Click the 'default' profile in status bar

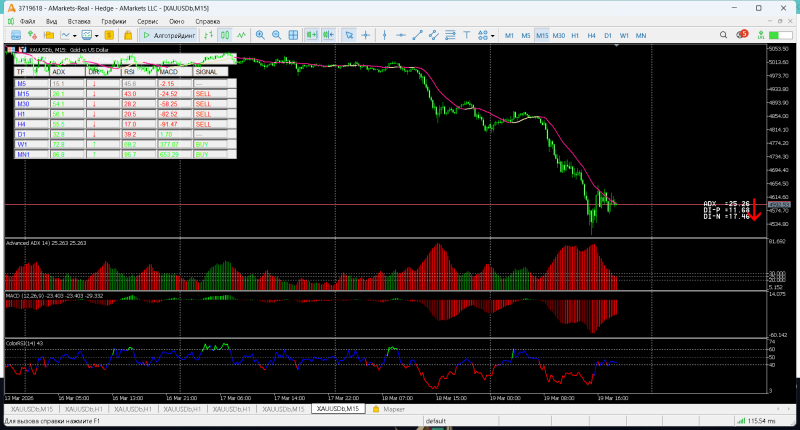pyautogui.click(x=436, y=421)
